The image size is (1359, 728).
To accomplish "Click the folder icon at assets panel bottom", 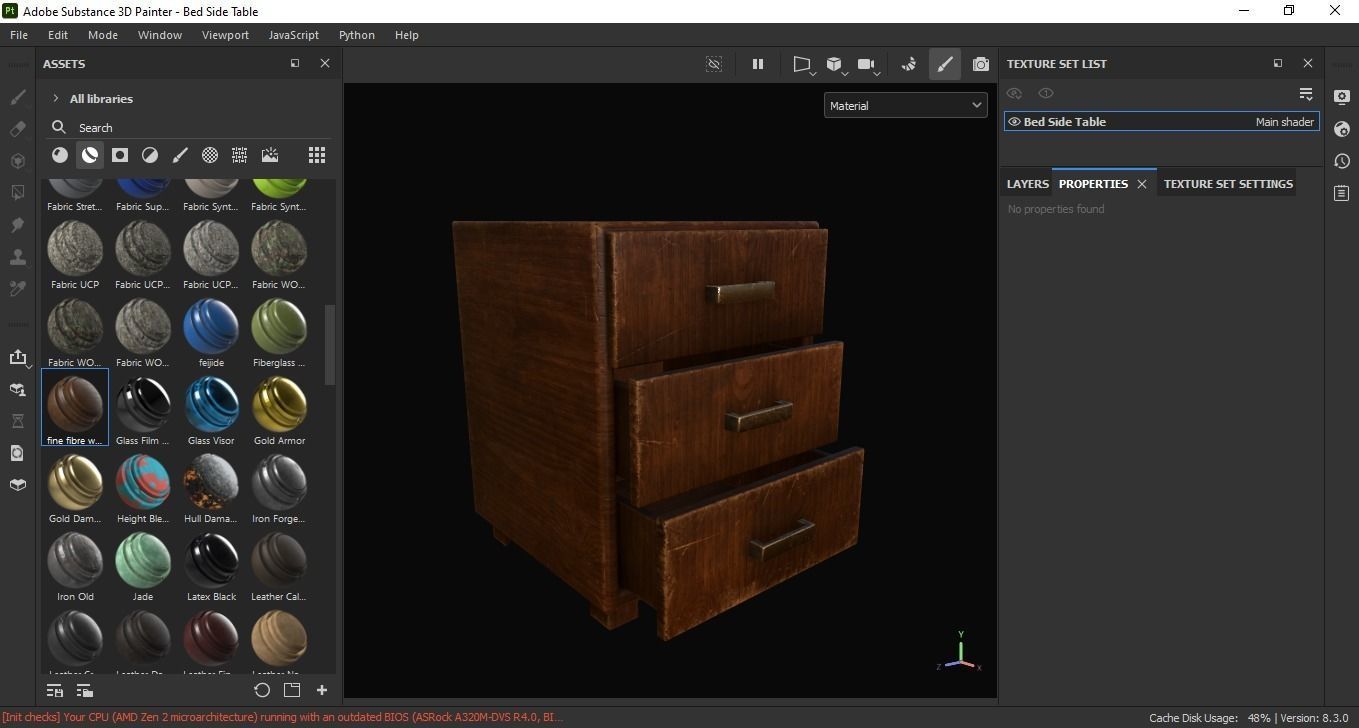I will tap(292, 690).
